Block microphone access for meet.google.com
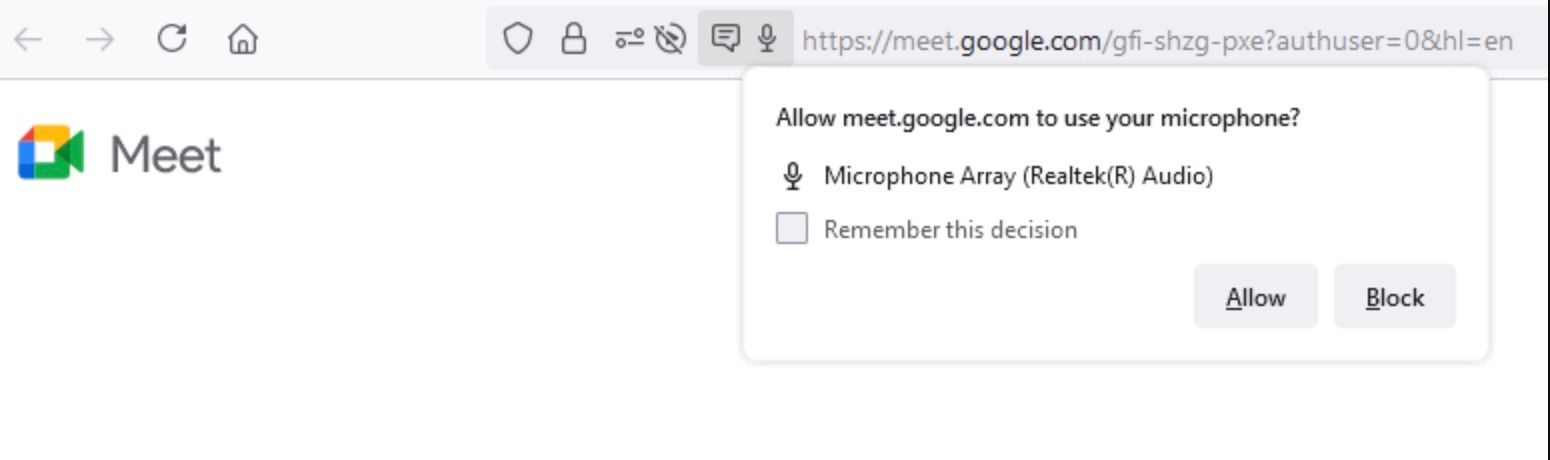Screen dimensions: 1550x460 (x=1394, y=297)
